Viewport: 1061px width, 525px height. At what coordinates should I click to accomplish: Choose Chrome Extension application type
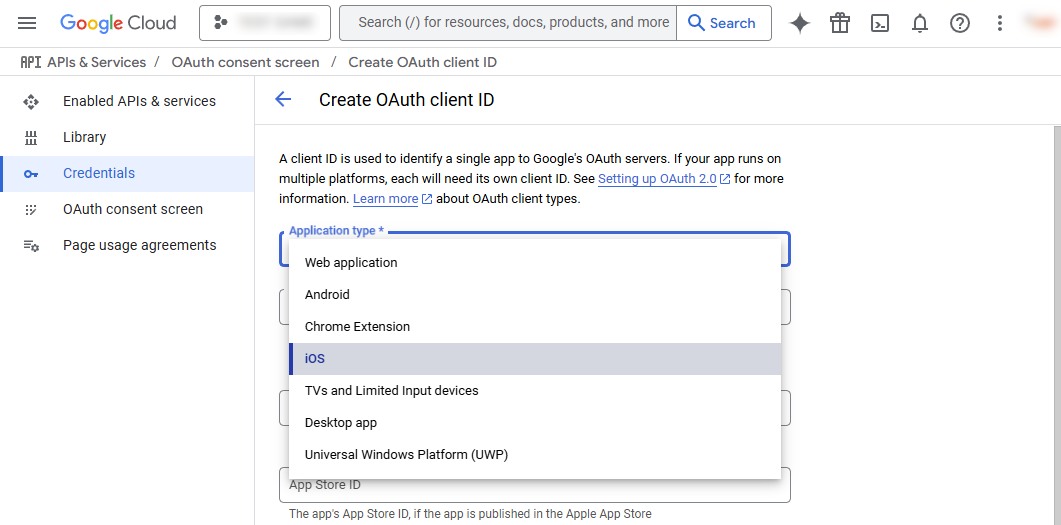[x=535, y=327]
